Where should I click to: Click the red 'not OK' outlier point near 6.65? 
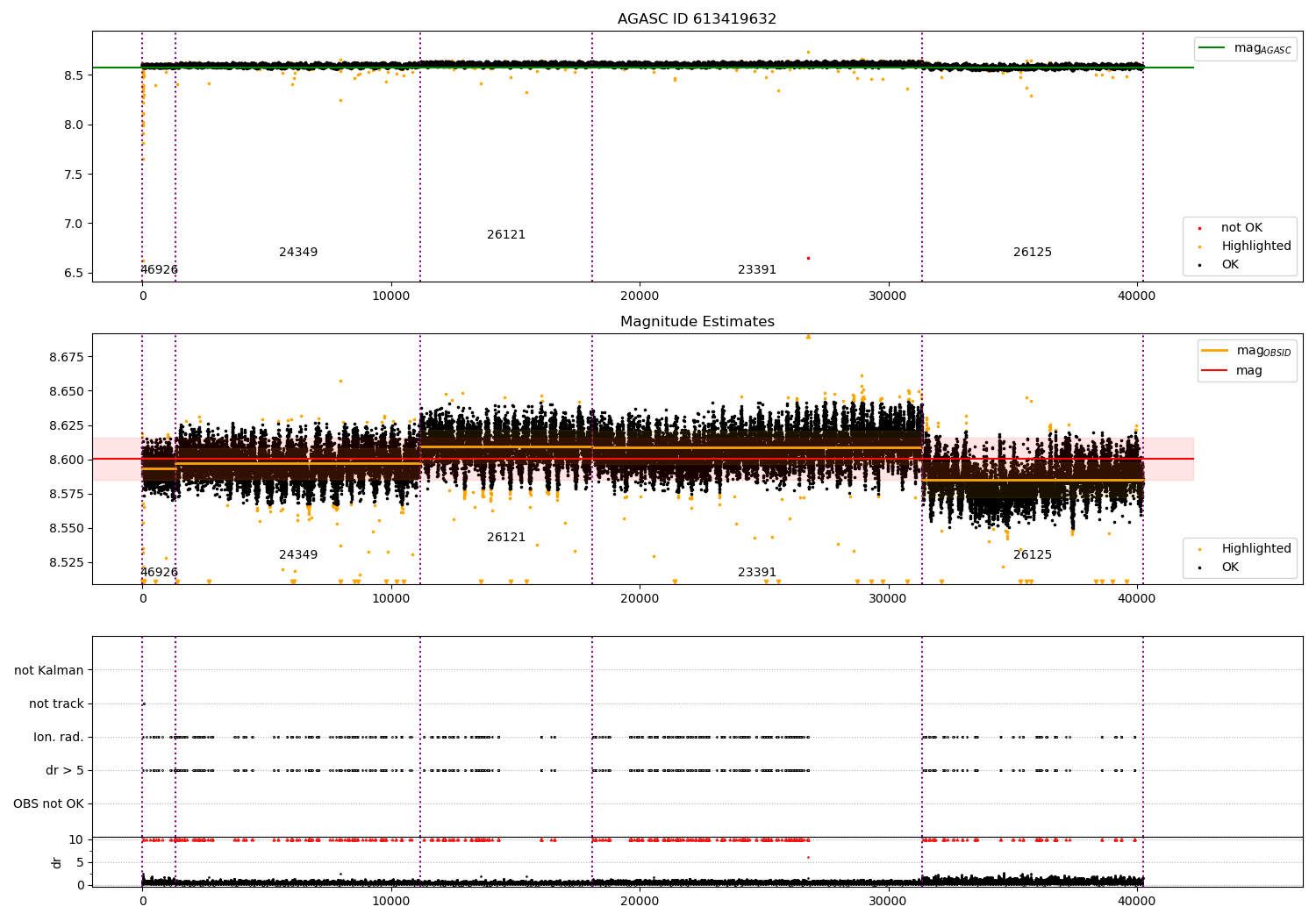tap(808, 258)
